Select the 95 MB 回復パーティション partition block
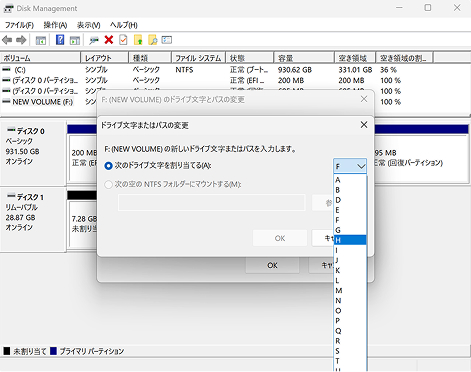 [x=421, y=158]
